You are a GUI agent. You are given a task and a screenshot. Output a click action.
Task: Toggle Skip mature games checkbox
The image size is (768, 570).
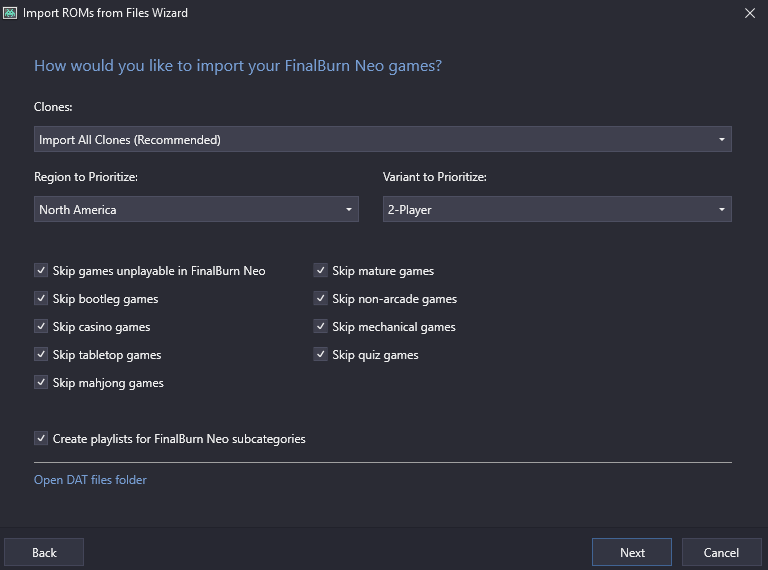(x=321, y=271)
